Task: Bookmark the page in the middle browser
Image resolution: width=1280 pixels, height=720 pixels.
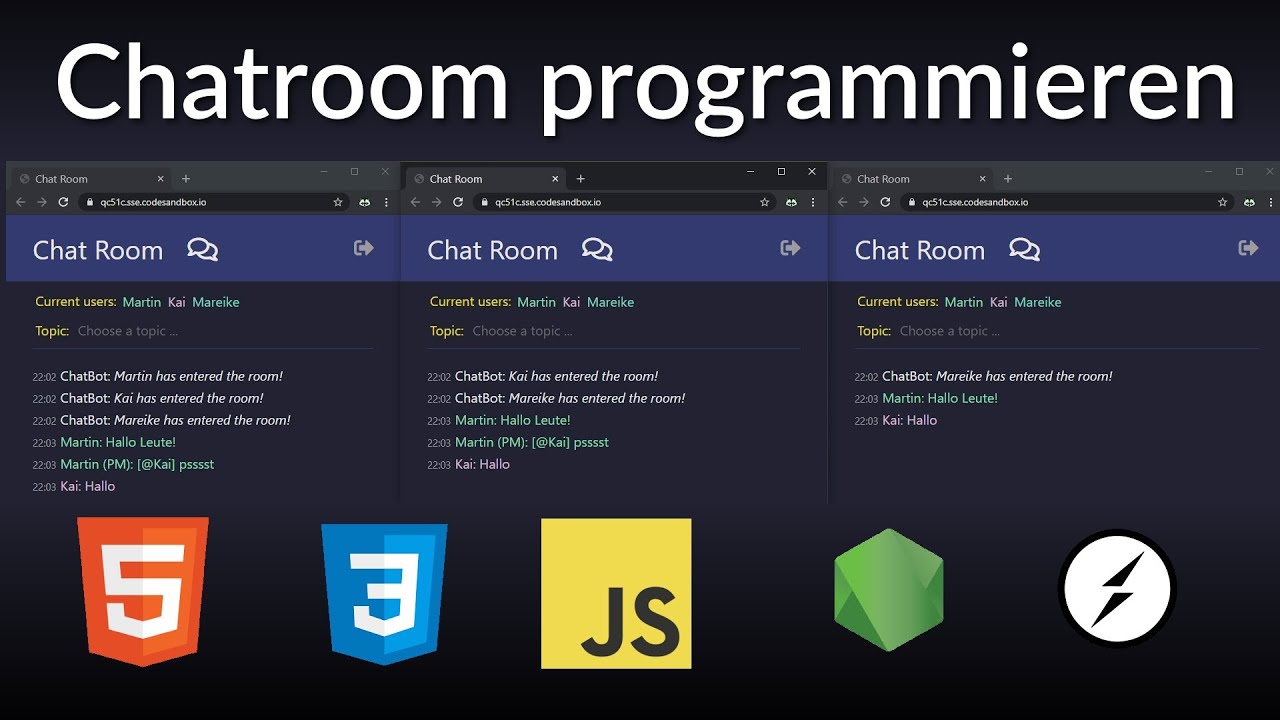Action: pyautogui.click(x=765, y=202)
